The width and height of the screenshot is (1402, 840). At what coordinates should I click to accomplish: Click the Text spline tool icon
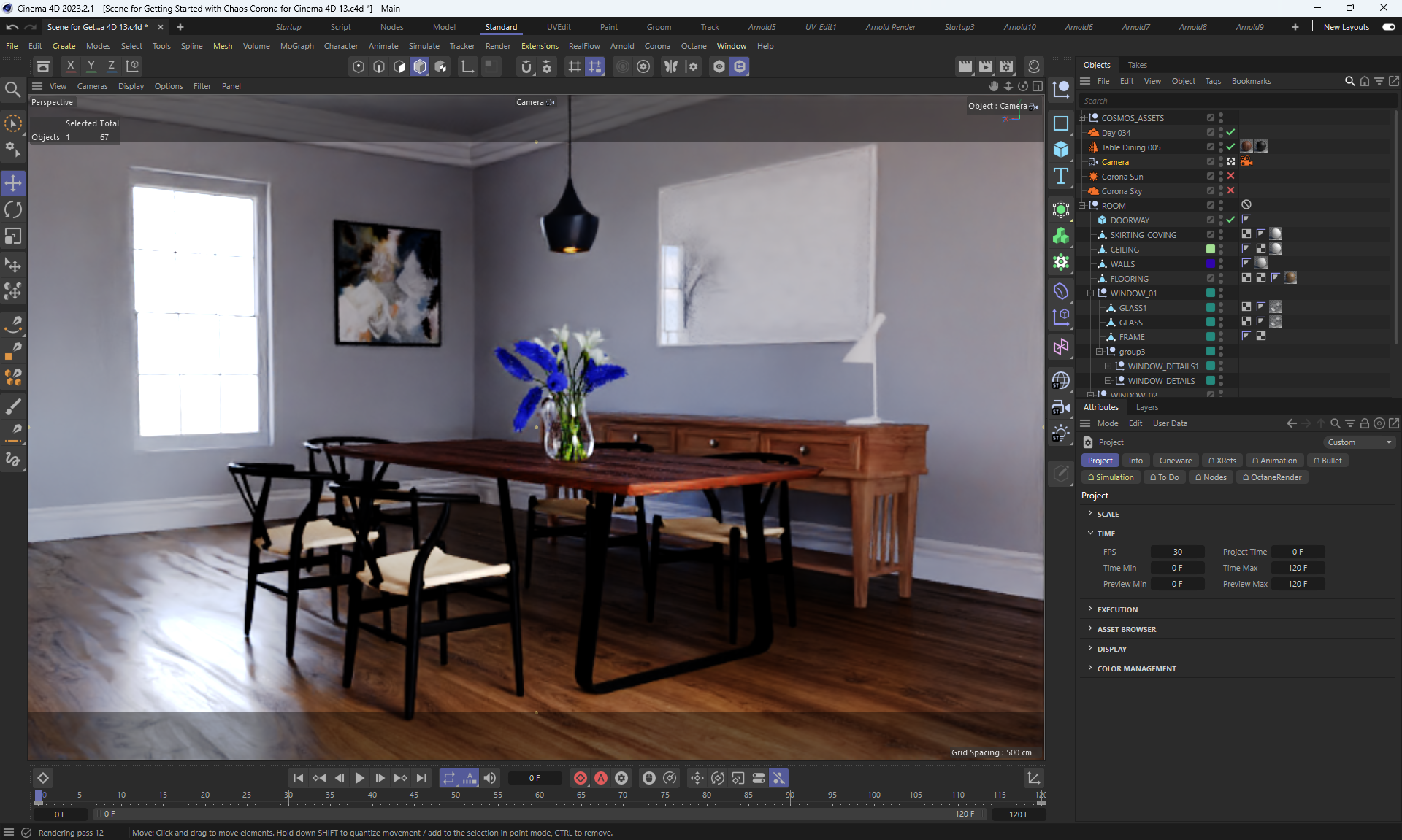[1061, 176]
